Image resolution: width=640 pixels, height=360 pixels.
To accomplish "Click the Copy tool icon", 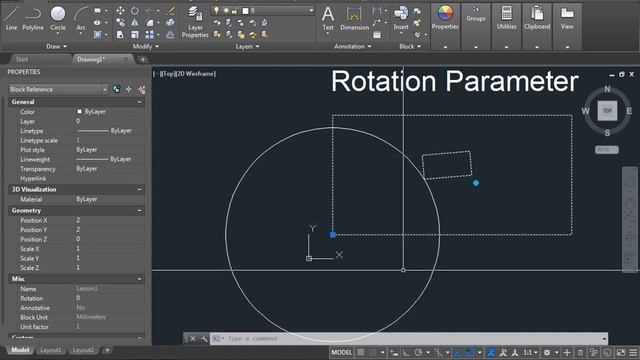I will [120, 23].
